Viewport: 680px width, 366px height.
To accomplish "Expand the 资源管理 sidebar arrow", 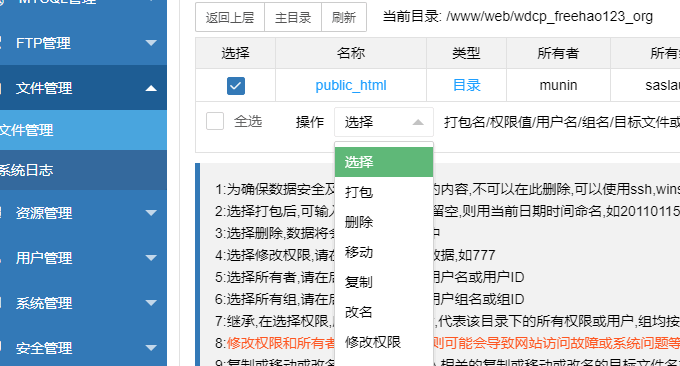I will (151, 213).
